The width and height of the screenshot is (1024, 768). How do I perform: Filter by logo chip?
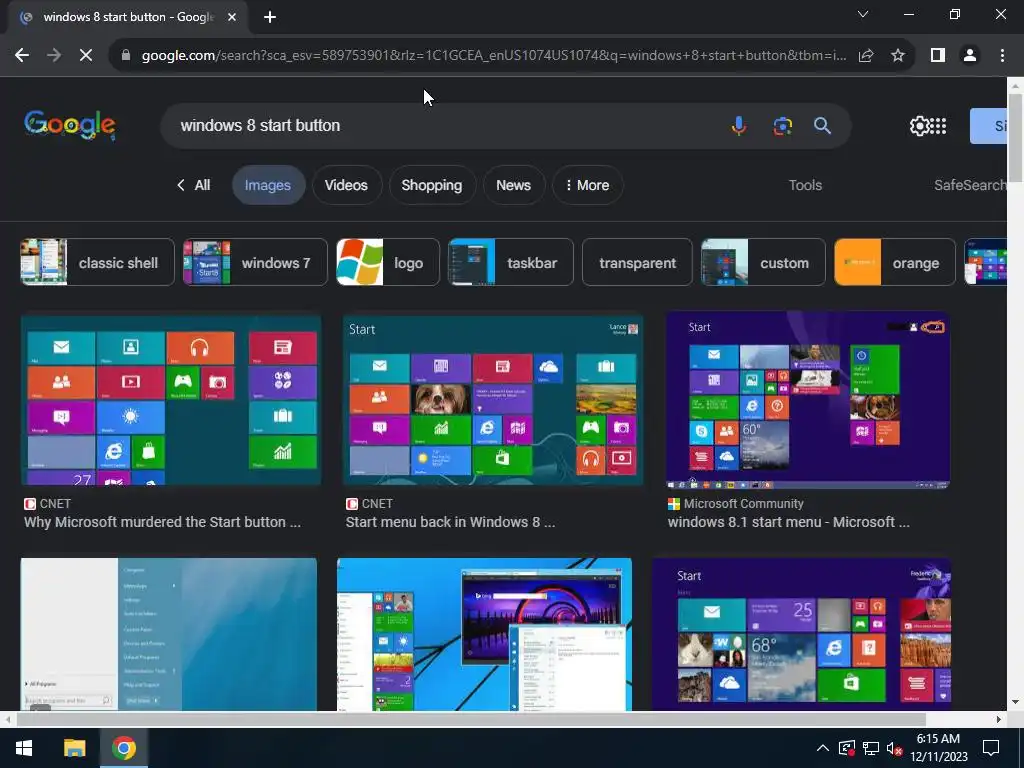[x=388, y=263]
